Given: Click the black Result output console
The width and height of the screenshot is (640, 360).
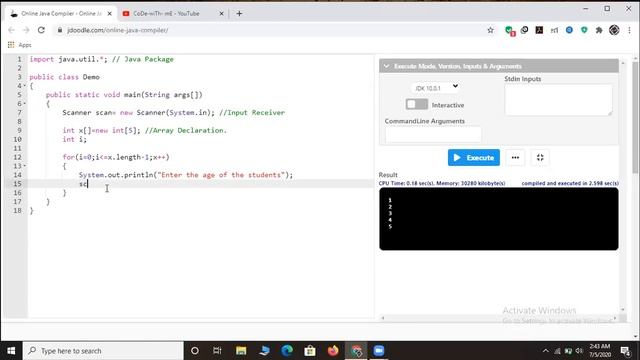Looking at the screenshot, I should pyautogui.click(x=498, y=219).
